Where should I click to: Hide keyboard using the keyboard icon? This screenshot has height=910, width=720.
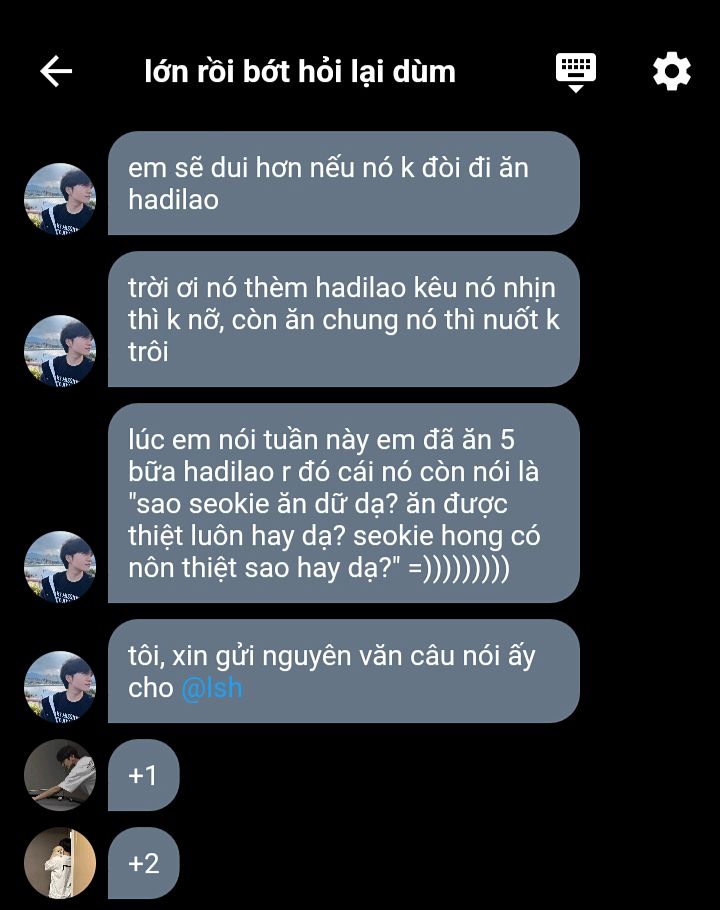[x=576, y=72]
